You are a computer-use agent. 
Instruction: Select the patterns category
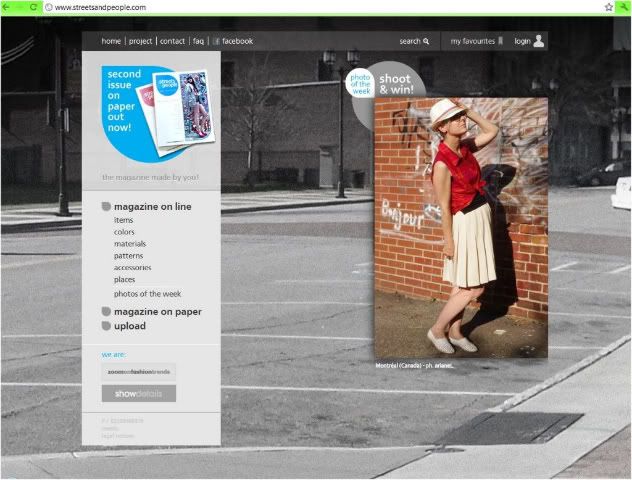(x=128, y=256)
